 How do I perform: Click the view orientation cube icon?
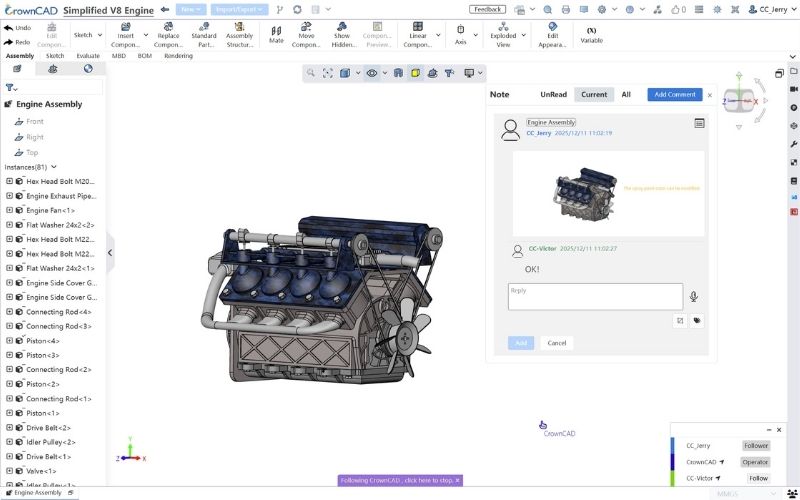coord(345,73)
